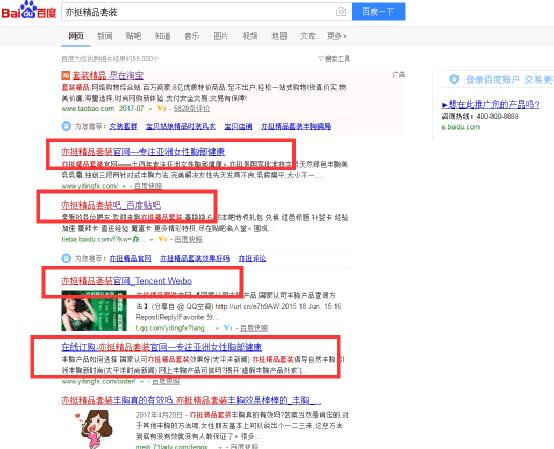This screenshot has height=449, width=554.
Task: Open 亦挺精品套装官网_Tencent Weibo result
Action: 126,281
